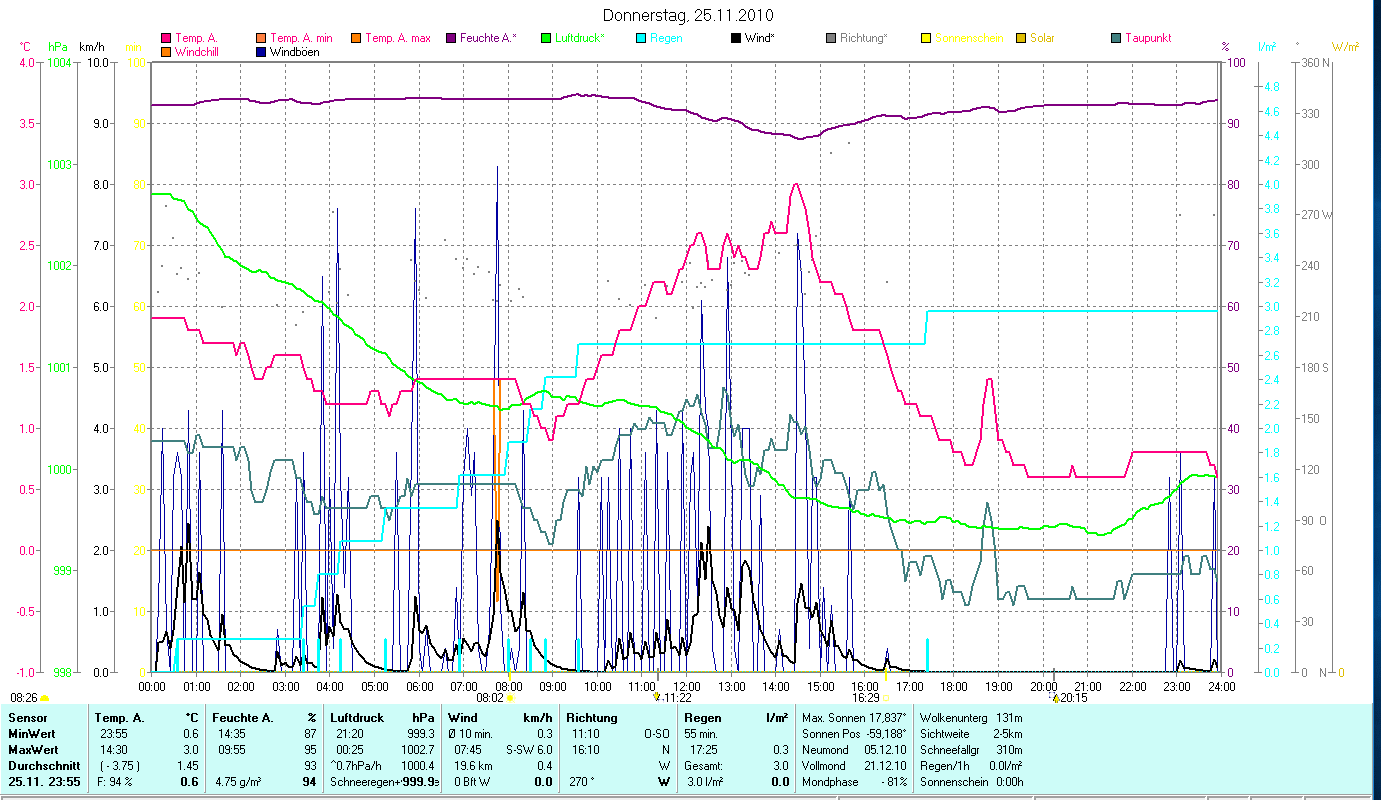Click the 06:00 time axis label
This screenshot has width=1381, height=800.
pos(420,686)
